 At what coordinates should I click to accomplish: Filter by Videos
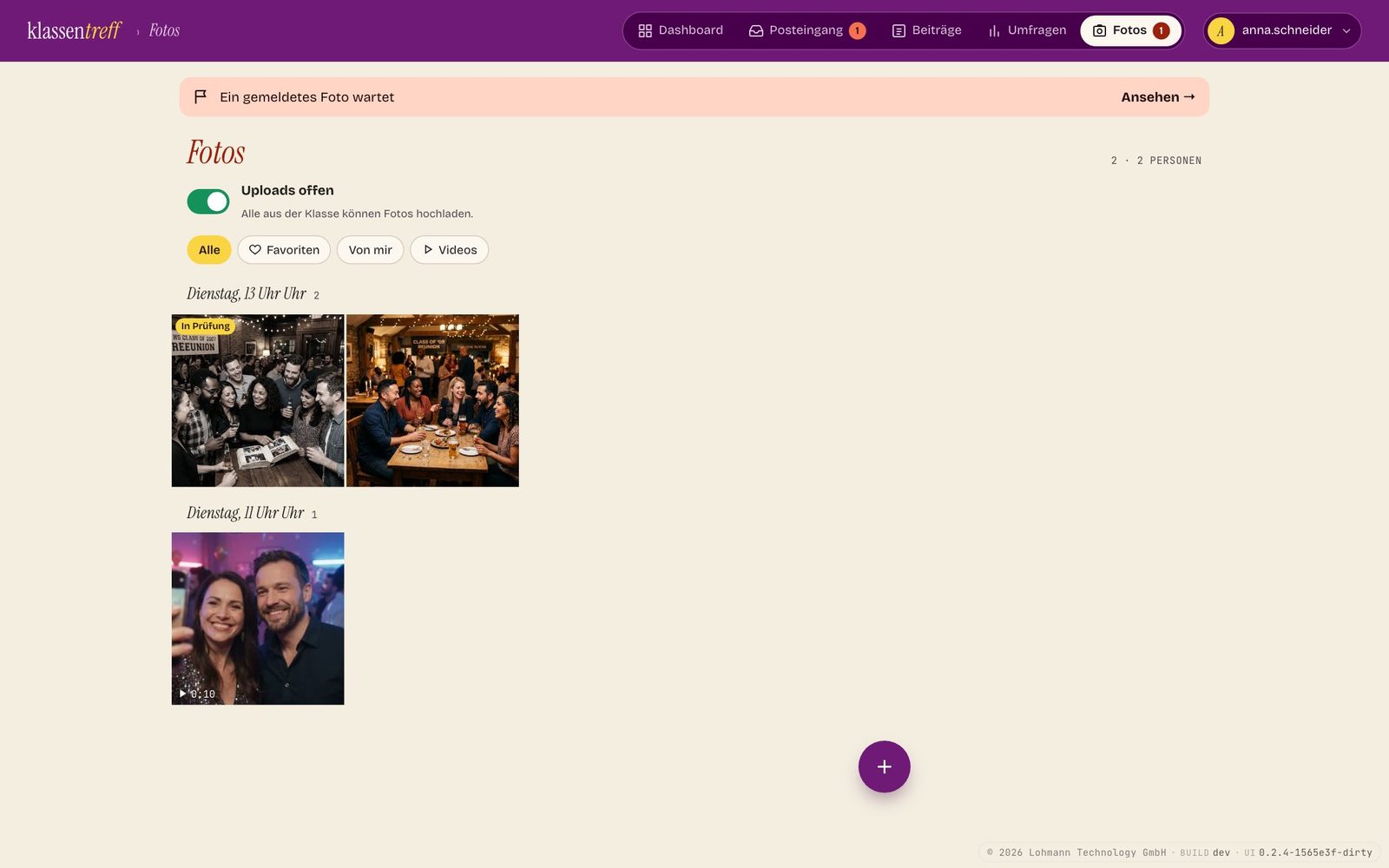click(x=450, y=250)
